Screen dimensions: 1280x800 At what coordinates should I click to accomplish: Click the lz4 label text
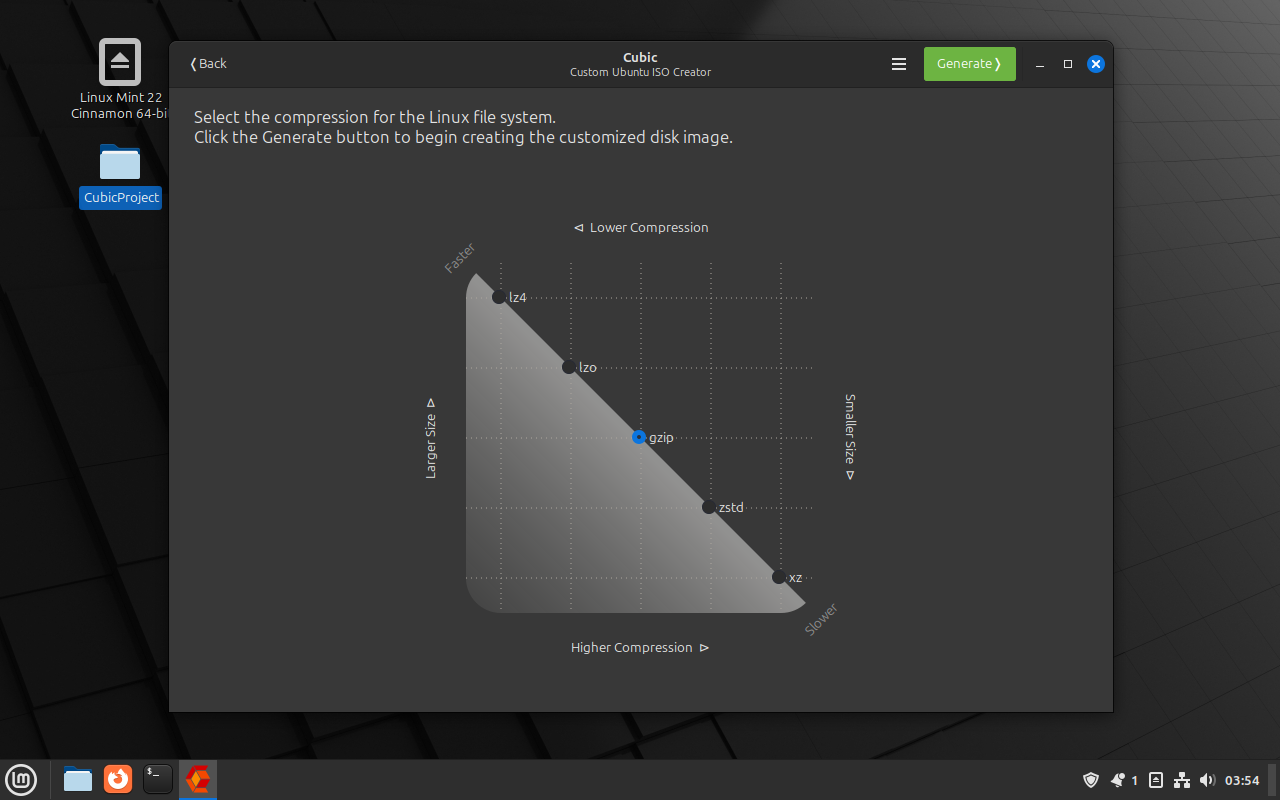(x=517, y=297)
